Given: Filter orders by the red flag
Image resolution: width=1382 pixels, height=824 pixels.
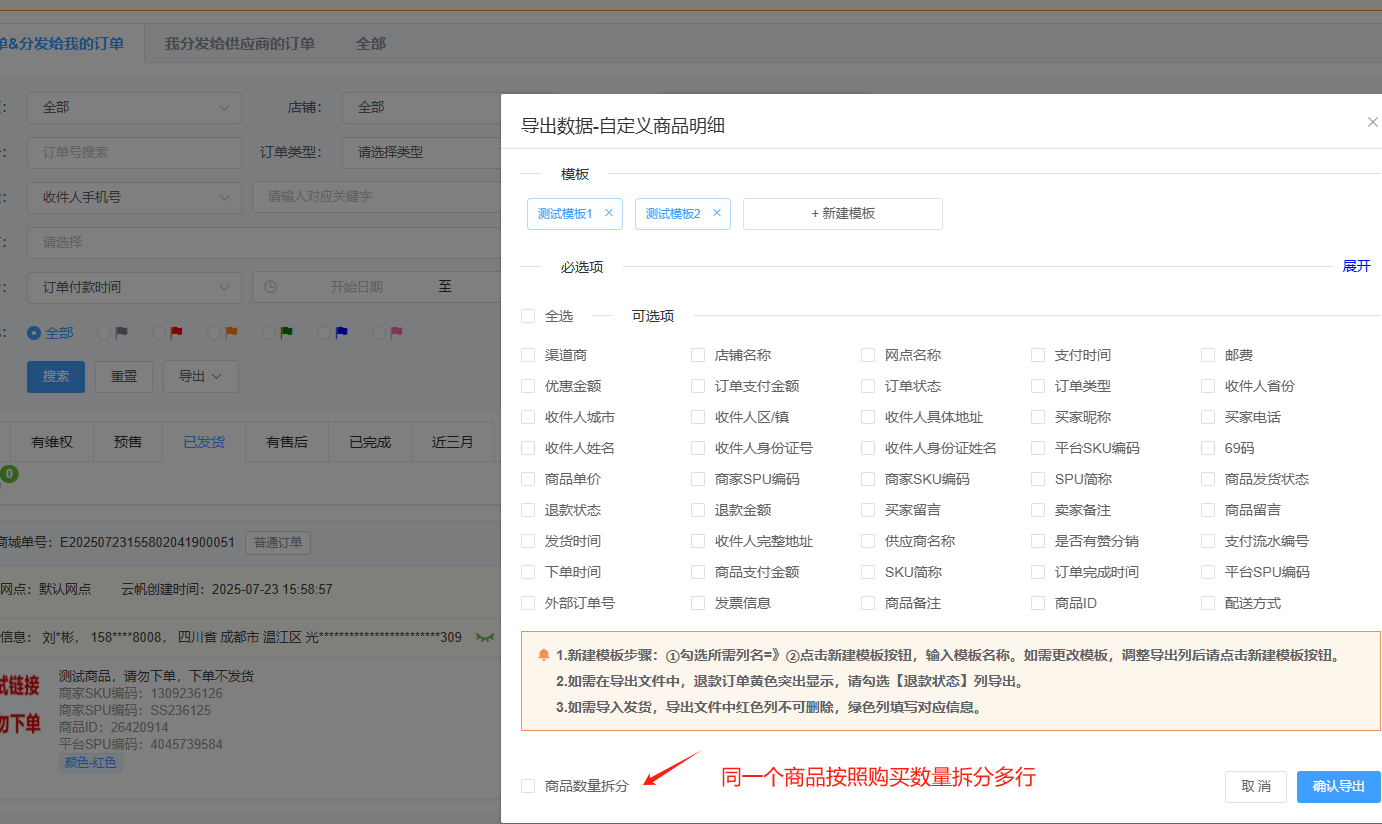Looking at the screenshot, I should tap(177, 333).
